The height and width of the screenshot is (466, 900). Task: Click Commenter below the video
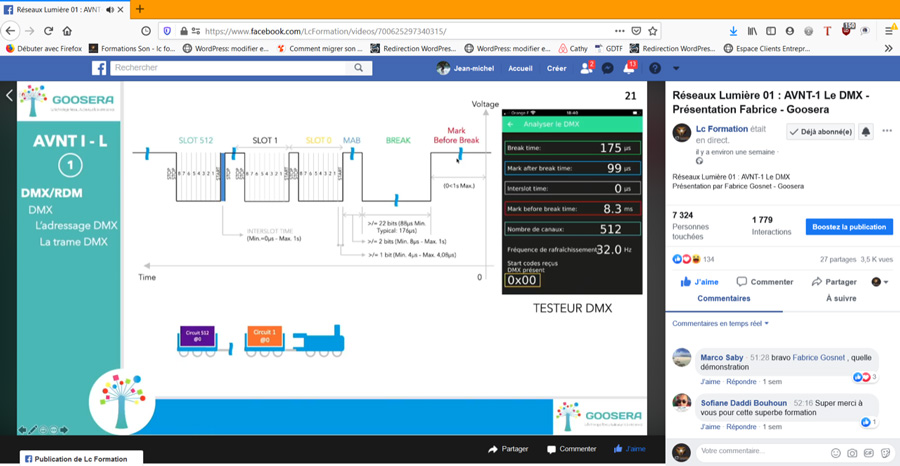pos(572,449)
